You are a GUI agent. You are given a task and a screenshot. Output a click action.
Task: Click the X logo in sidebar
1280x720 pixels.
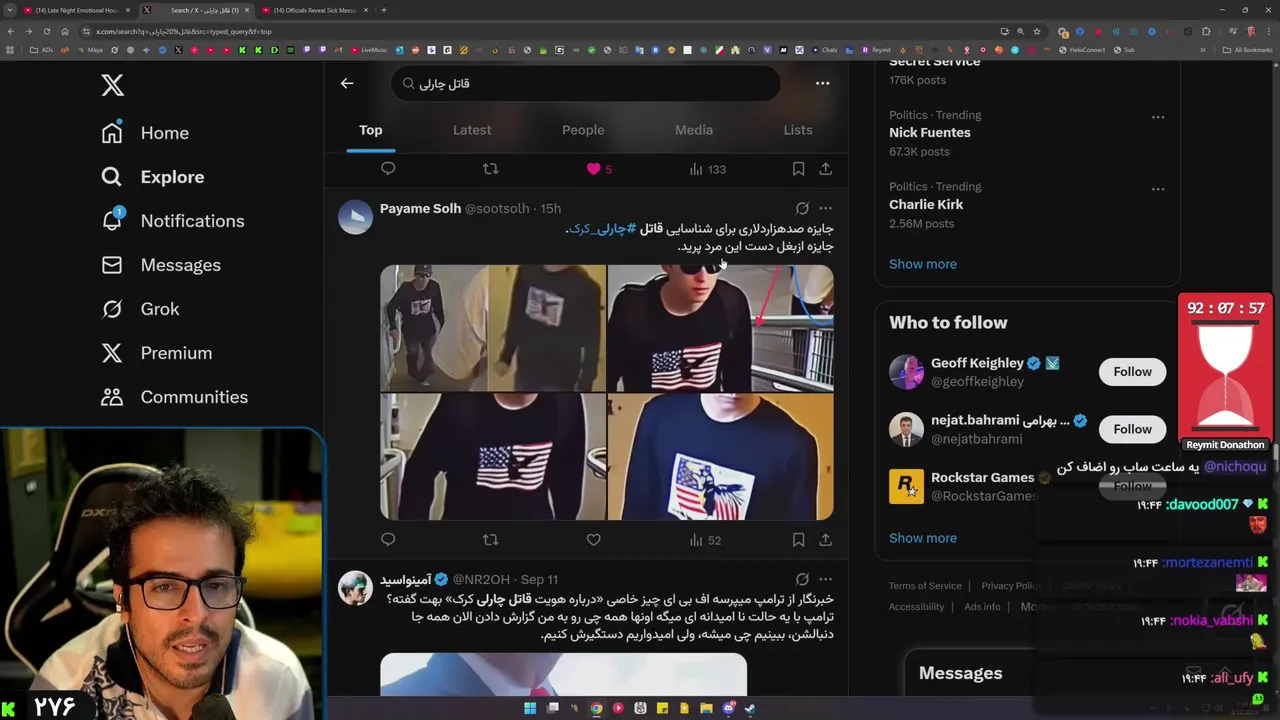click(x=112, y=85)
